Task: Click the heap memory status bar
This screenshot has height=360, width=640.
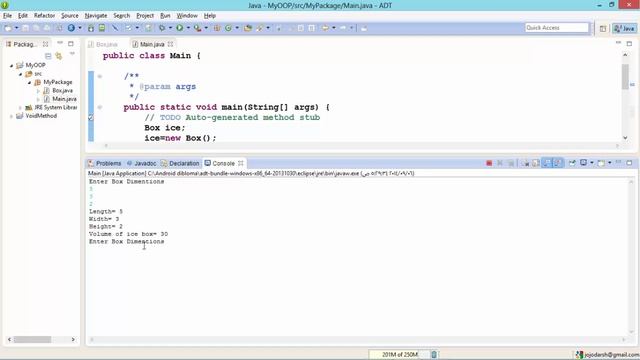Action: click(399, 354)
